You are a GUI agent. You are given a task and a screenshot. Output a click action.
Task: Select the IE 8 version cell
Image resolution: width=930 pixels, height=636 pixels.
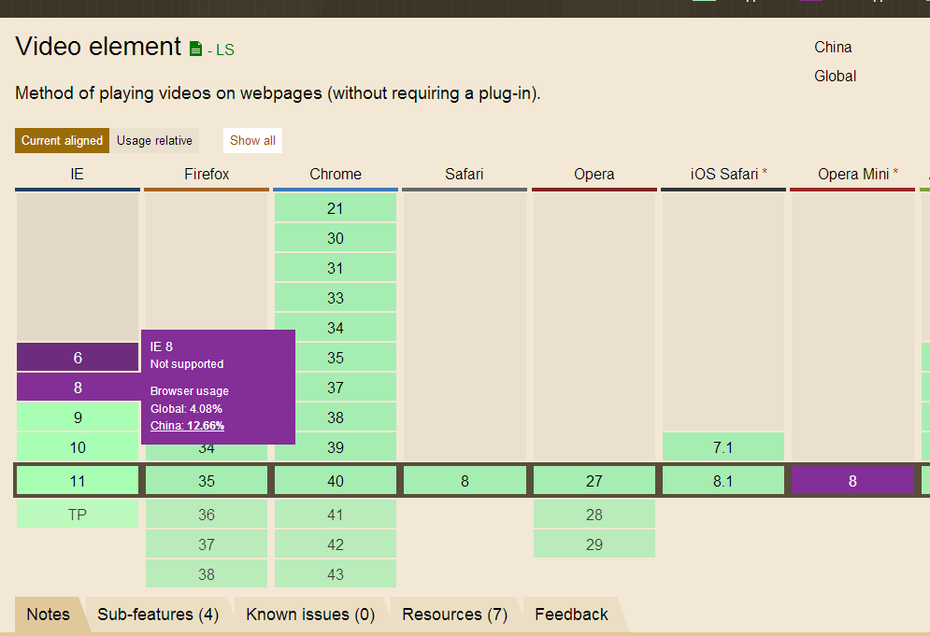pyautogui.click(x=78, y=387)
